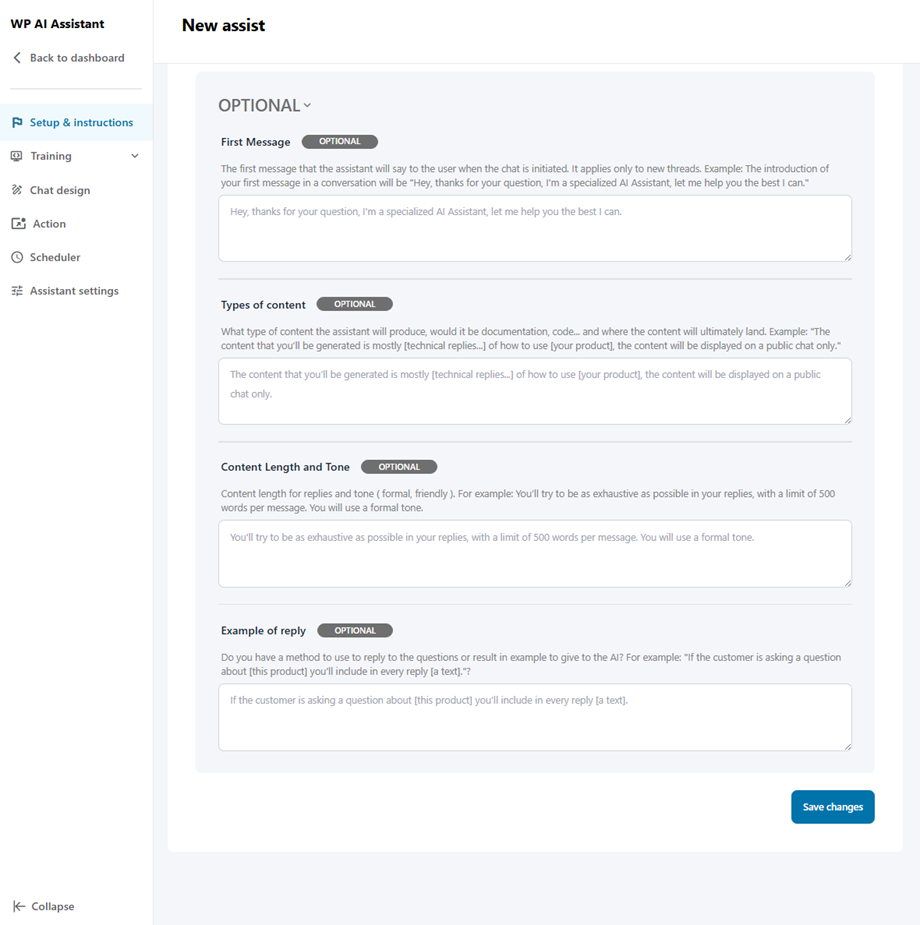Click the Scheduler clock icon
The width and height of the screenshot is (920, 925).
click(17, 257)
